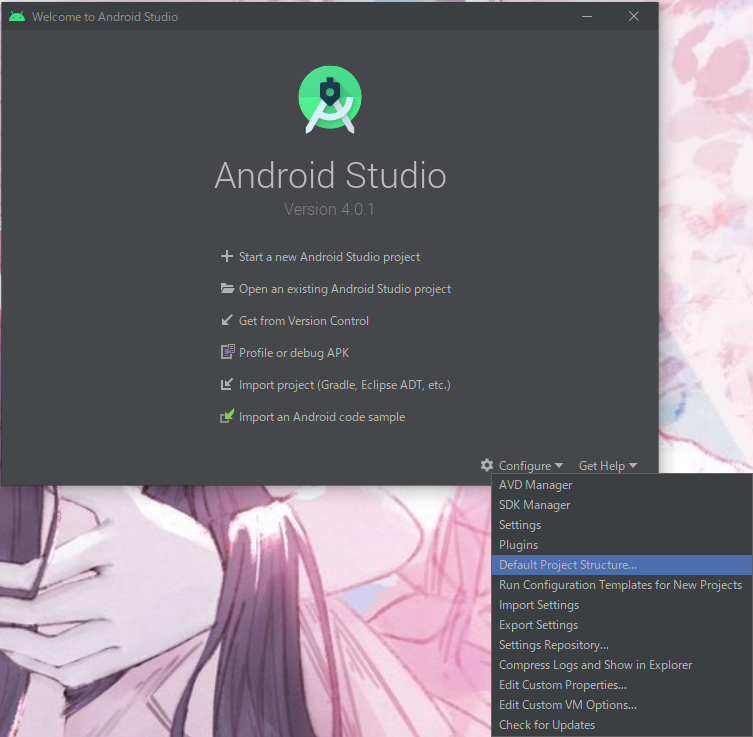This screenshot has width=753, height=737.
Task: Open Plugins from the Configure menu
Action: 622,545
